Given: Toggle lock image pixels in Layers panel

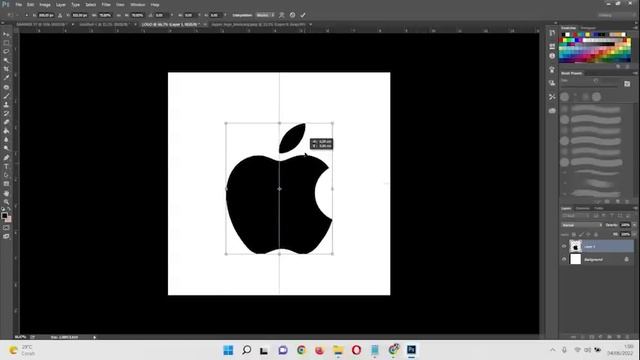Looking at the screenshot, I should pyautogui.click(x=581, y=234).
